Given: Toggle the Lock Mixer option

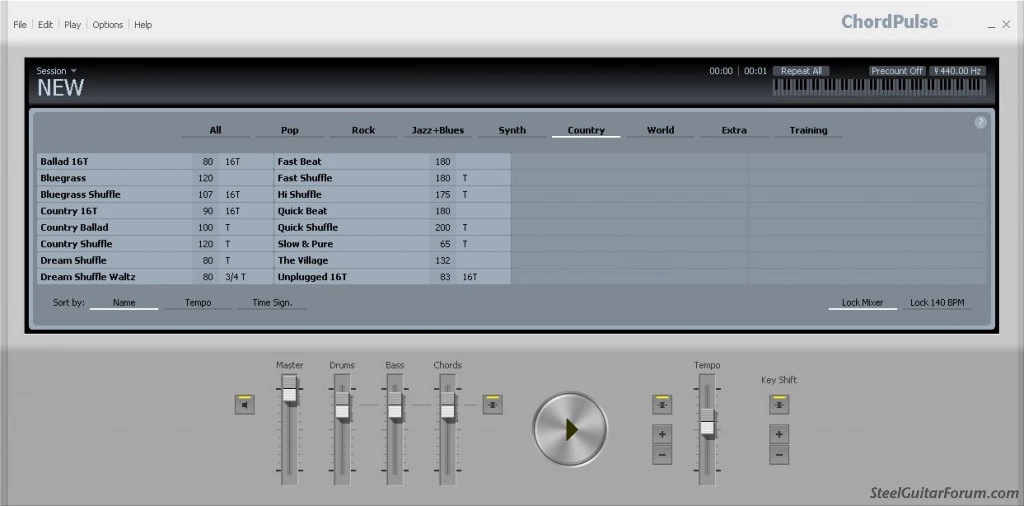Looking at the screenshot, I should 861,302.
